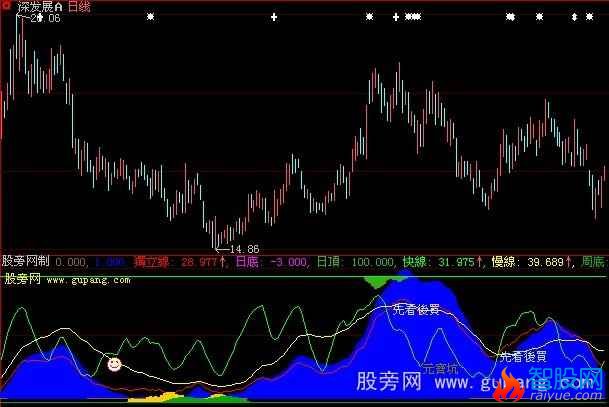Select the 深发展A stock name title
Image resolution: width=609 pixels, height=407 pixels.
tap(40, 7)
